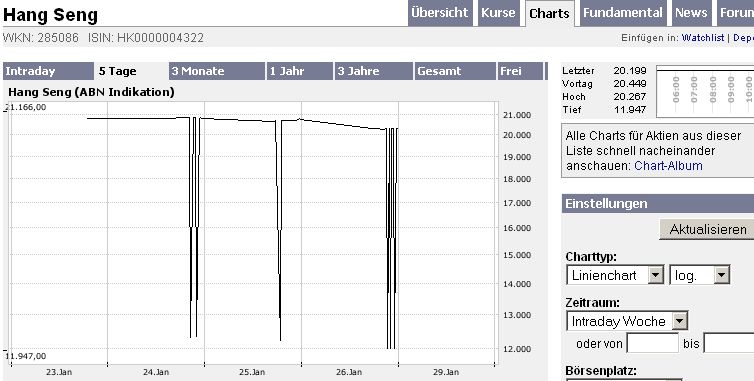
Task: Click the 12.000 price axis label
Action: (x=517, y=349)
